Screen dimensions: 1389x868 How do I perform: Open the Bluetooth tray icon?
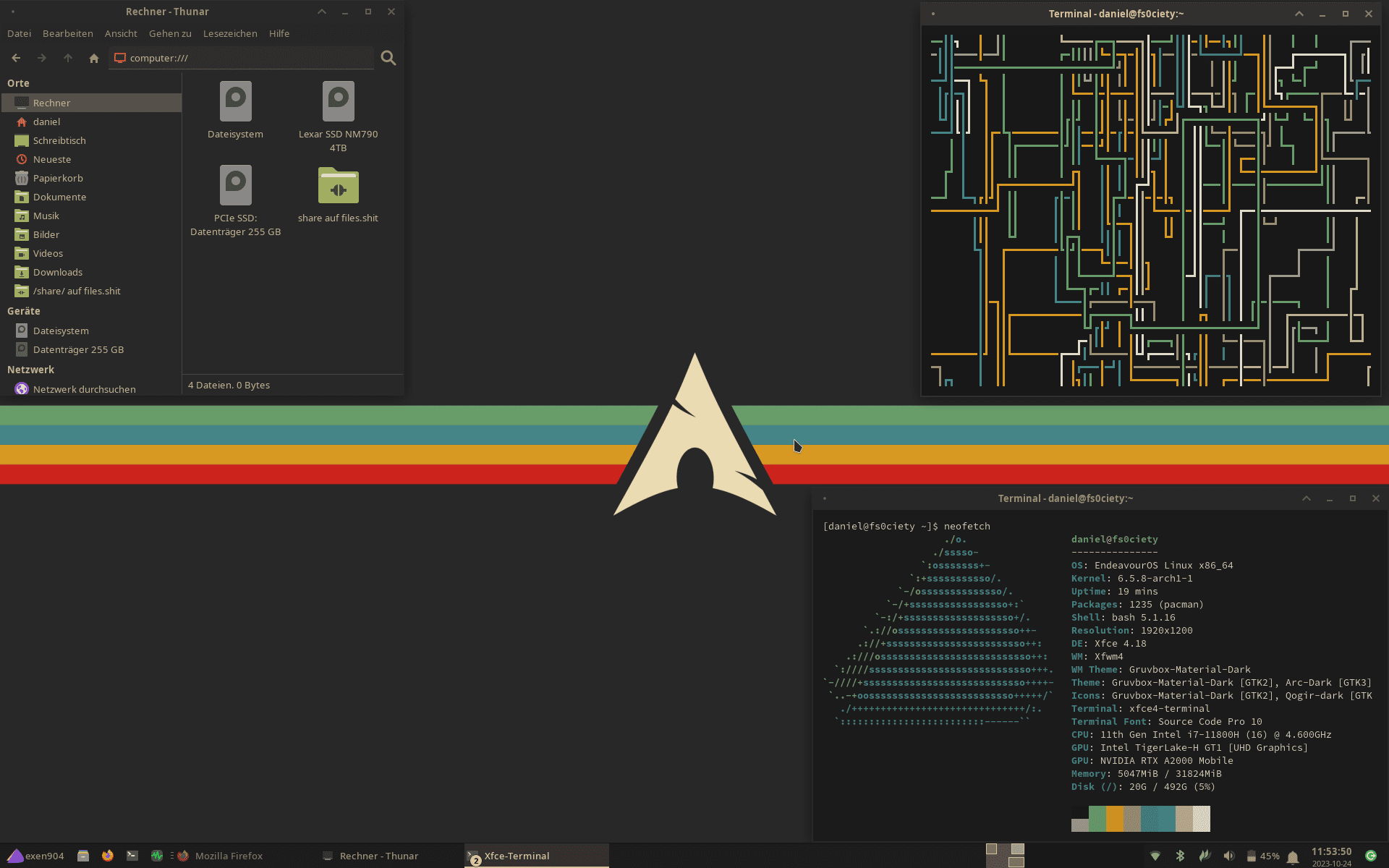1180,856
